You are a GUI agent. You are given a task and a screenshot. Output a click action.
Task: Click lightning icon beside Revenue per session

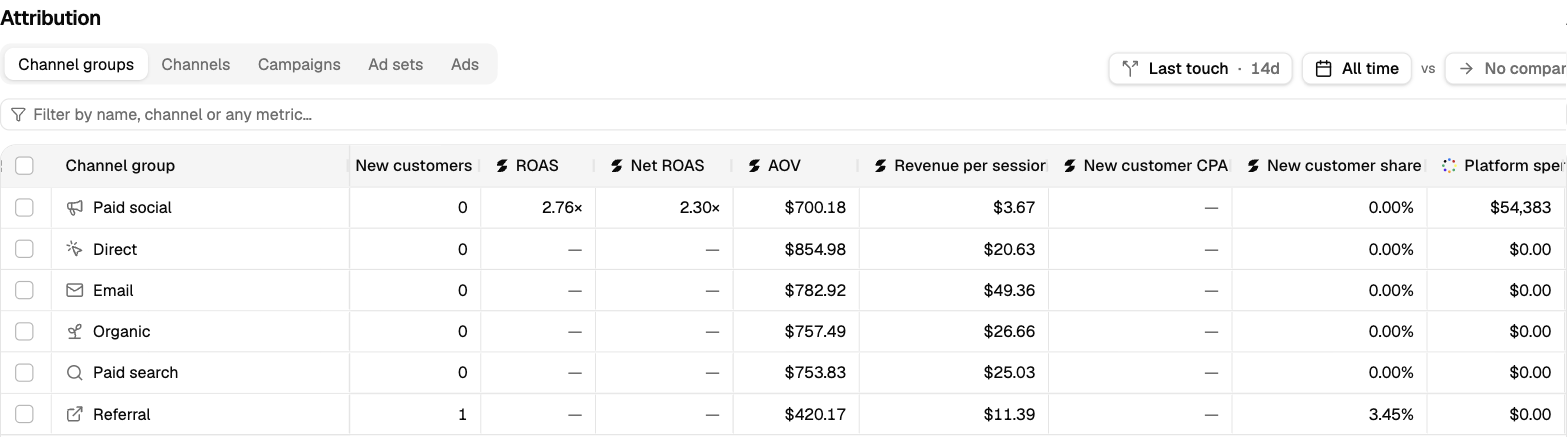coord(880,166)
